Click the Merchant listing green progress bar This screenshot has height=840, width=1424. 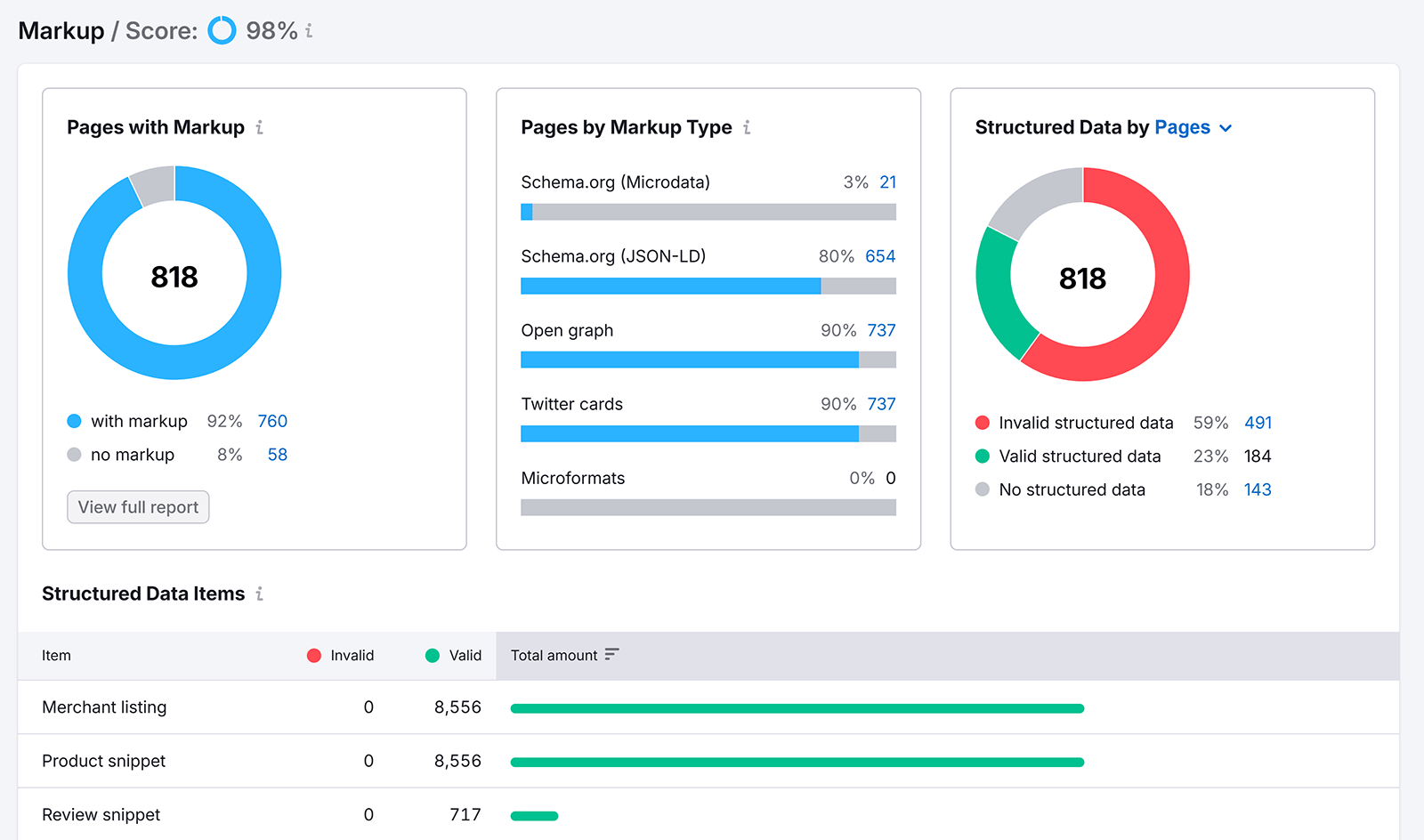(x=797, y=707)
